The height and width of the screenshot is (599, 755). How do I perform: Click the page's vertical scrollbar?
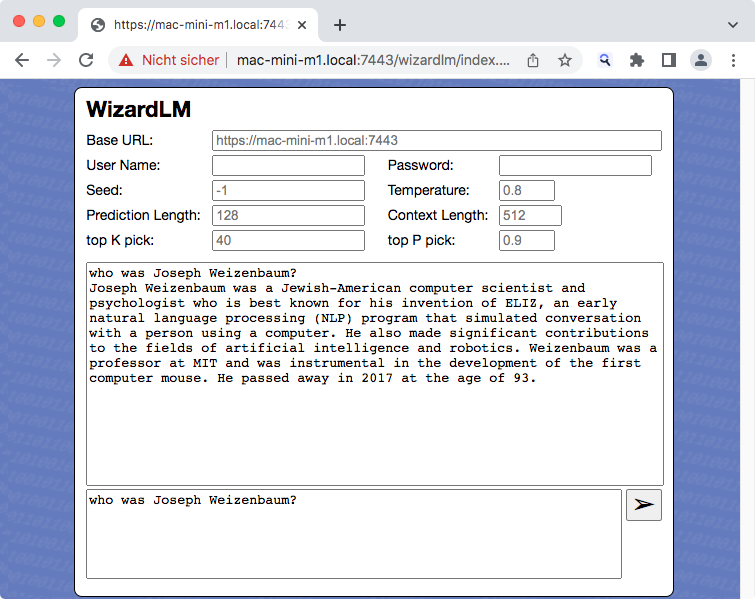click(747, 339)
